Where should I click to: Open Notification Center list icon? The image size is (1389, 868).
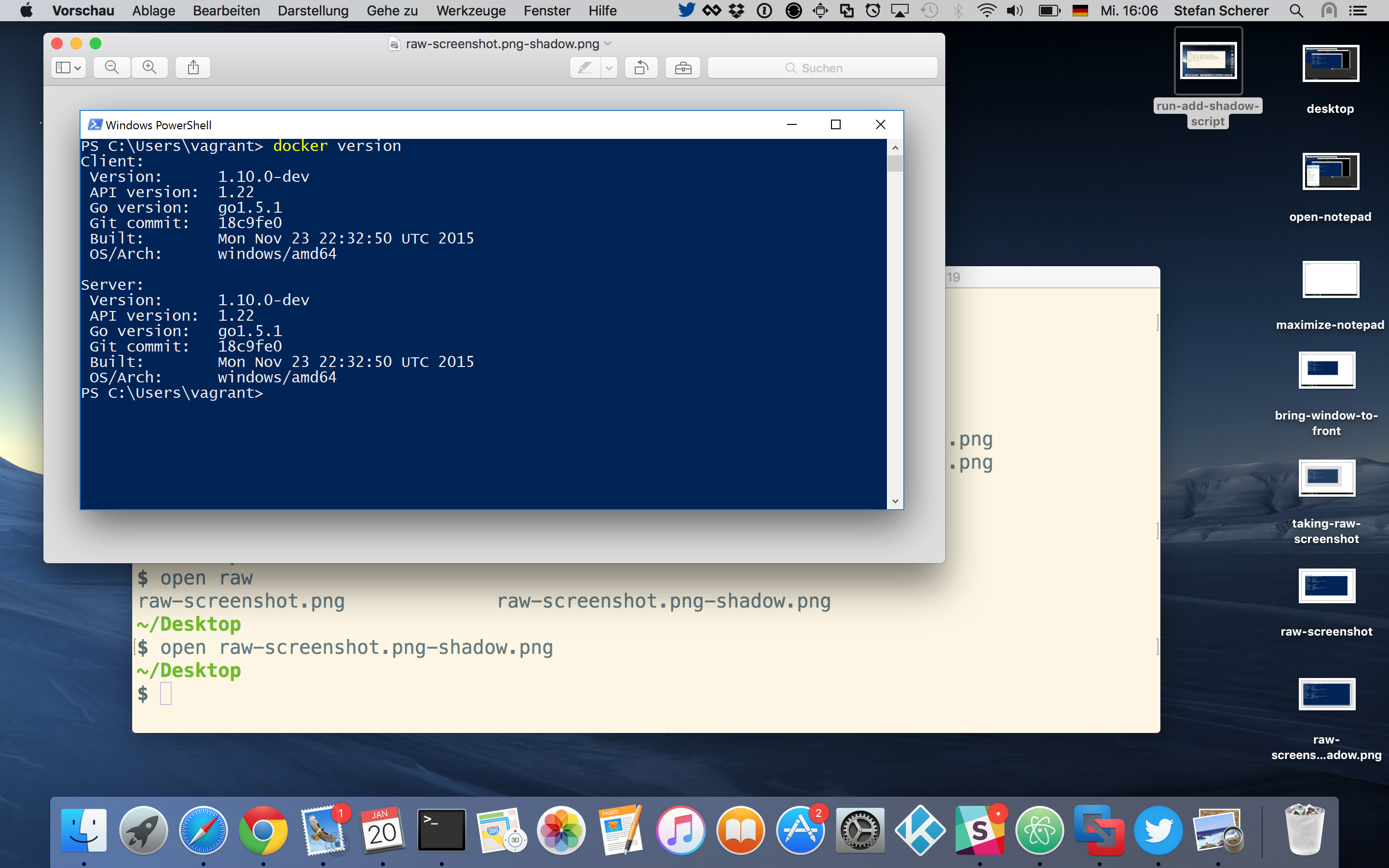click(x=1358, y=10)
